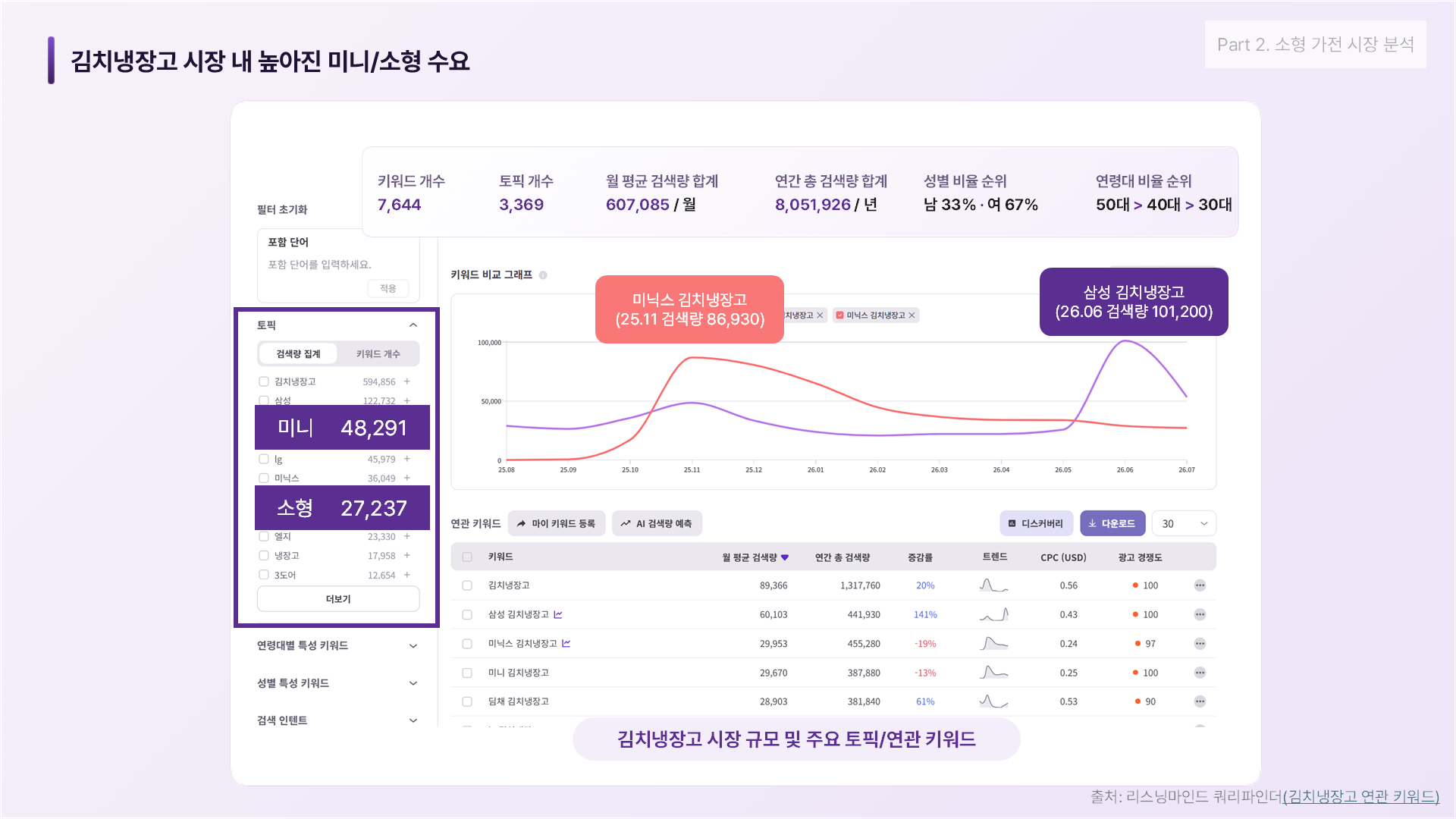Check the 삼성 김치냉장고 table row checkbox
The image size is (1456, 819).
(x=467, y=614)
